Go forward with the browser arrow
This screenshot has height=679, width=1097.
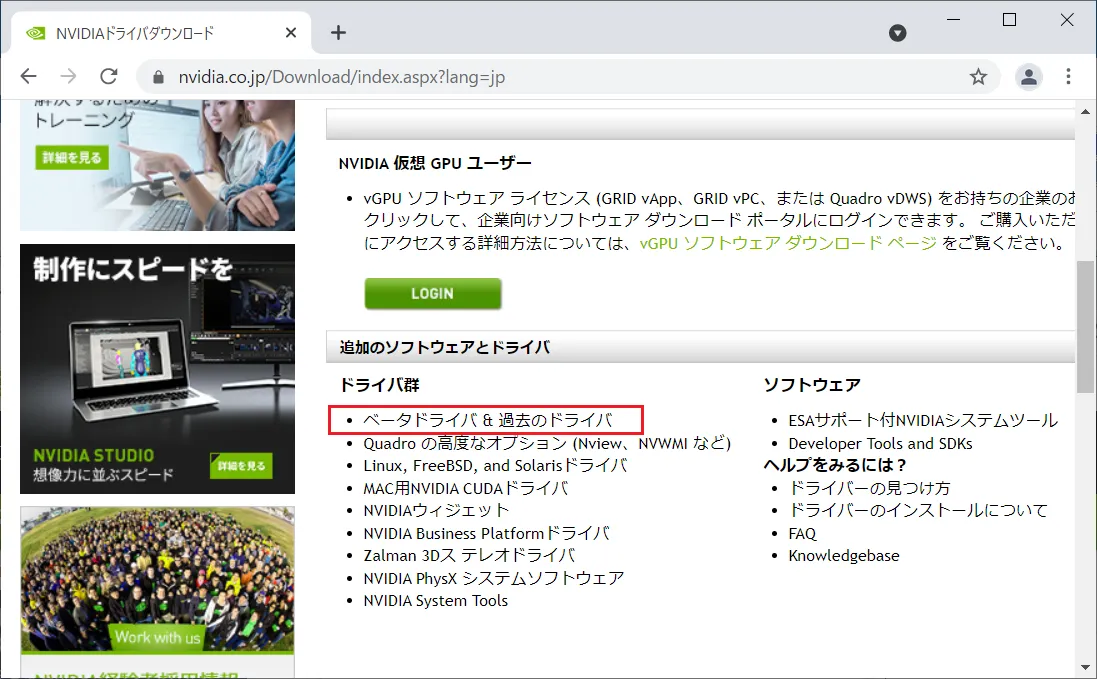[x=69, y=76]
